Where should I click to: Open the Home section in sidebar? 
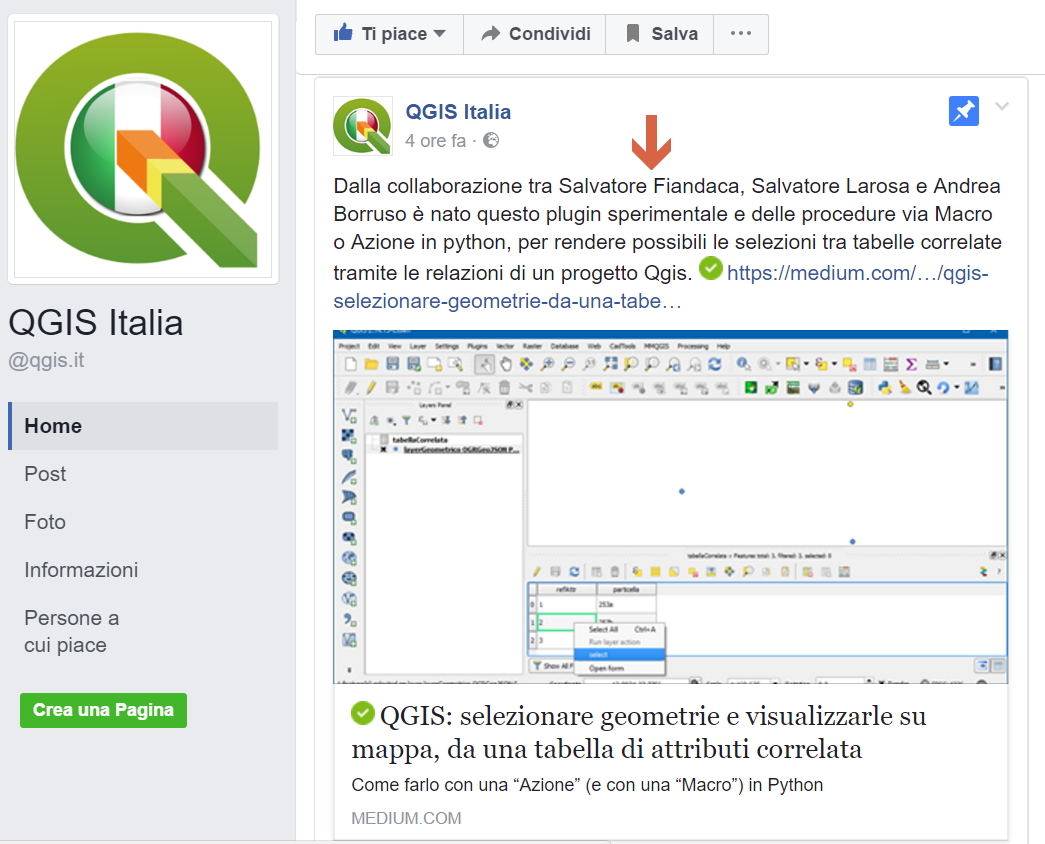(53, 426)
